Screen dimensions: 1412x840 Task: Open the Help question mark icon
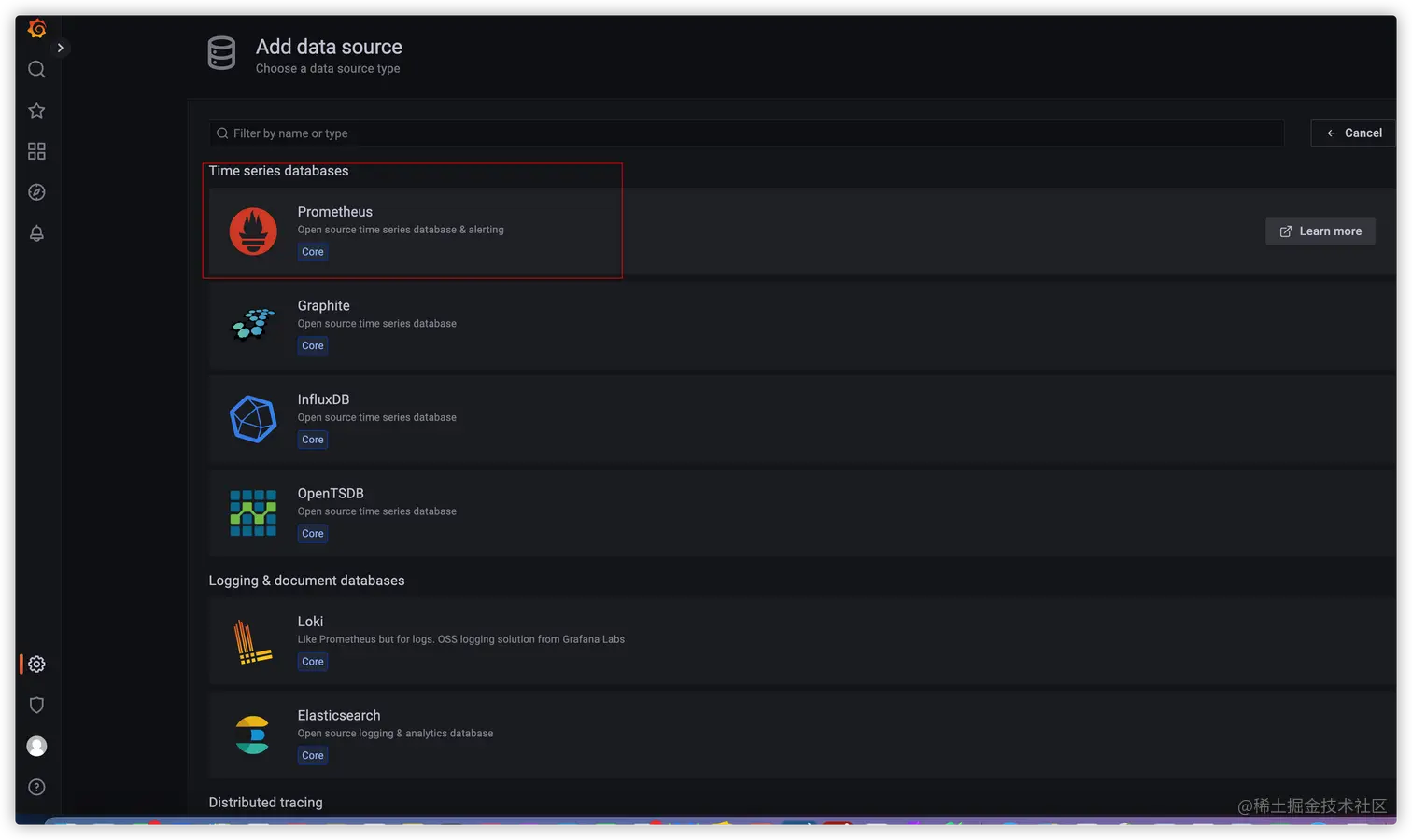[36, 788]
